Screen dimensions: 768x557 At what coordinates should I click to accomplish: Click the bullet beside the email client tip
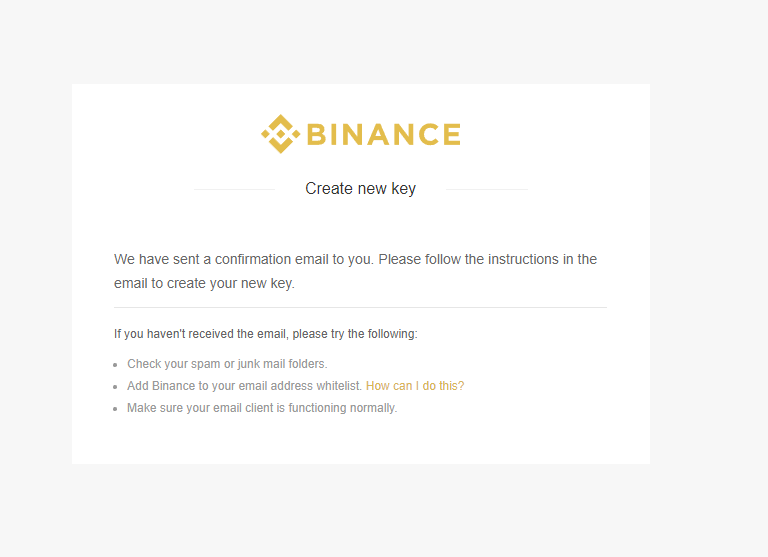coord(116,409)
